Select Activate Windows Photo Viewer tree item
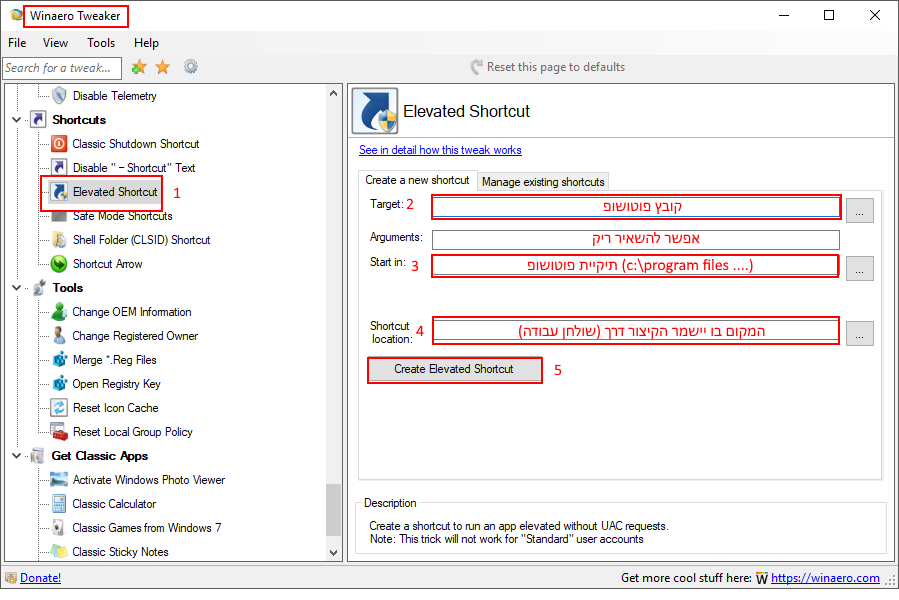Image resolution: width=899 pixels, height=600 pixels. [148, 480]
